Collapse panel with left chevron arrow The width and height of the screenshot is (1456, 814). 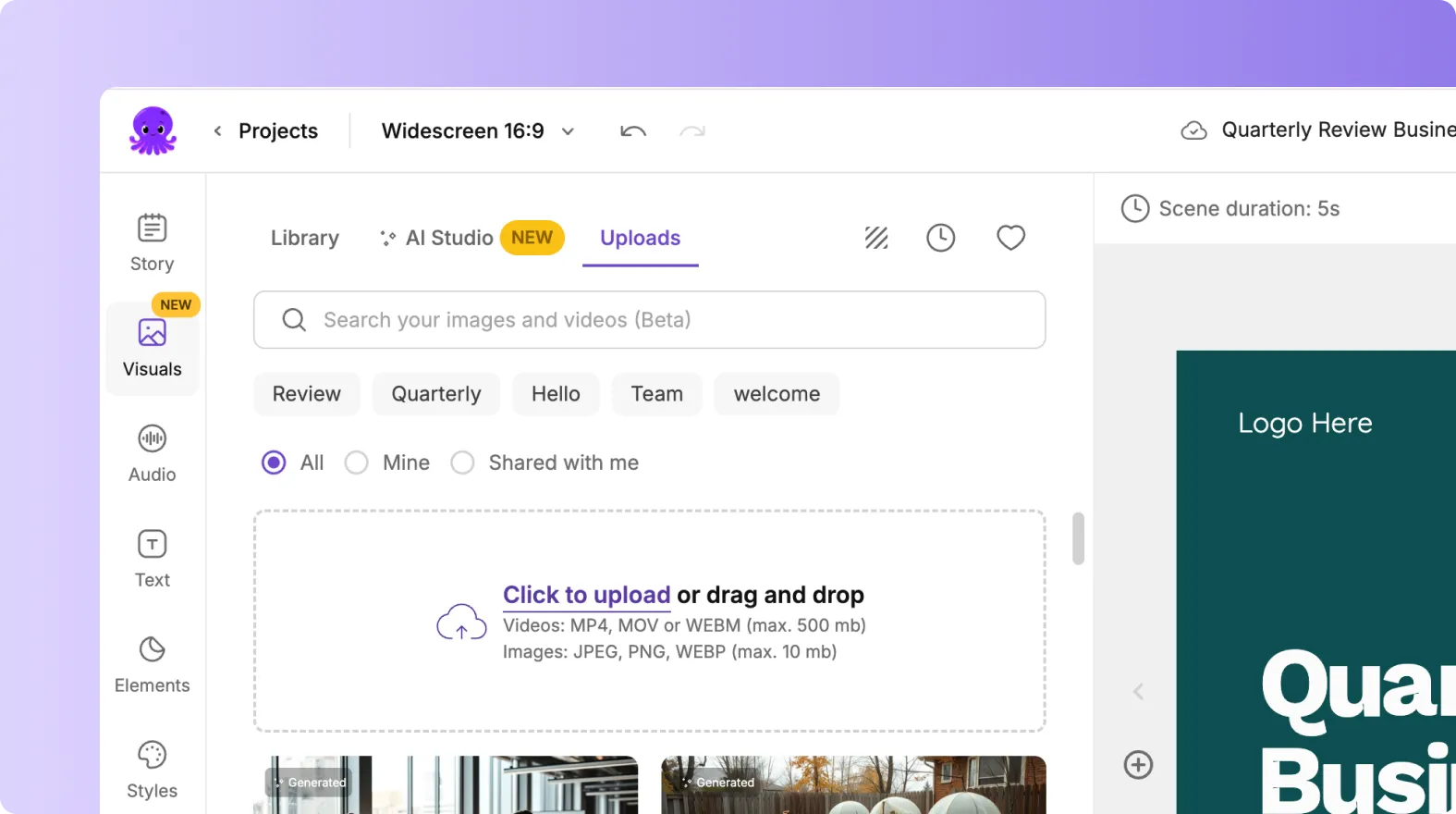[x=1138, y=692]
